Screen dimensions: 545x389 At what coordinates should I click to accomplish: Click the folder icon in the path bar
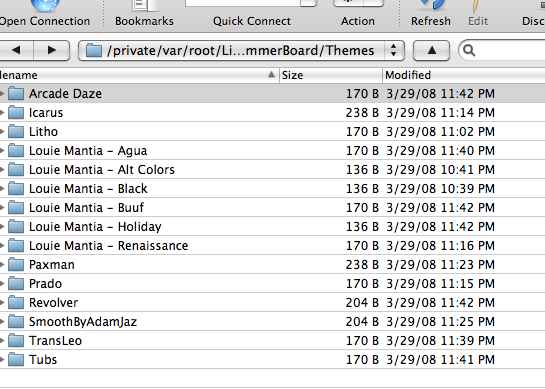(93, 50)
